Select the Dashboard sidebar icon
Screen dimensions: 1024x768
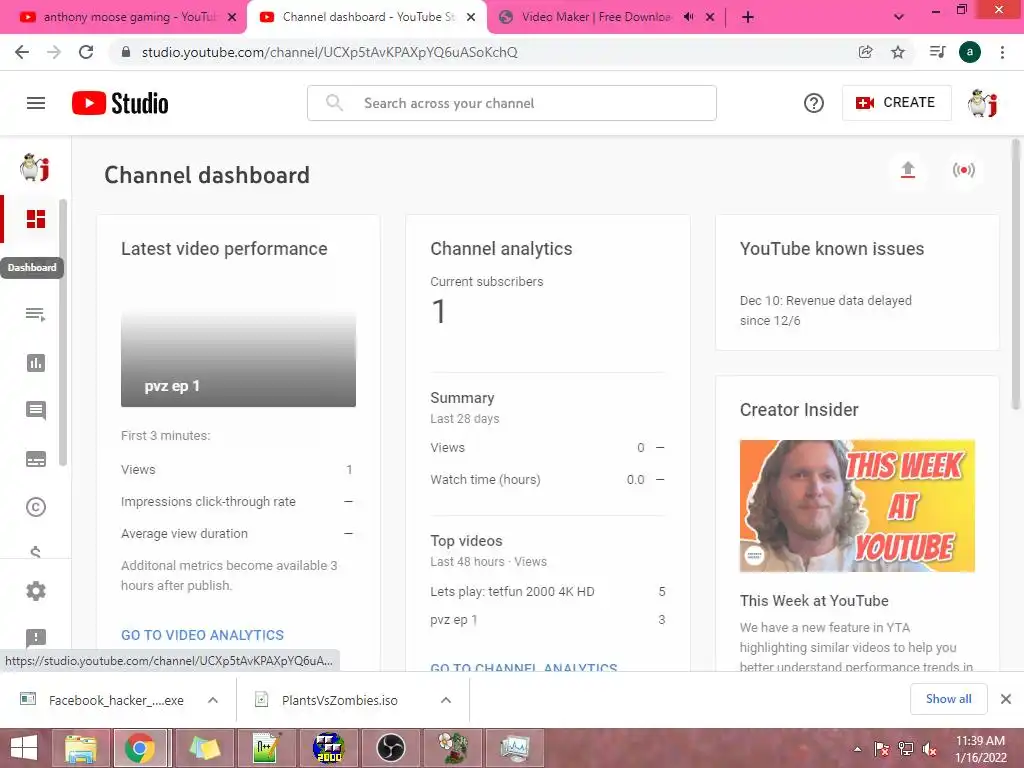point(35,219)
